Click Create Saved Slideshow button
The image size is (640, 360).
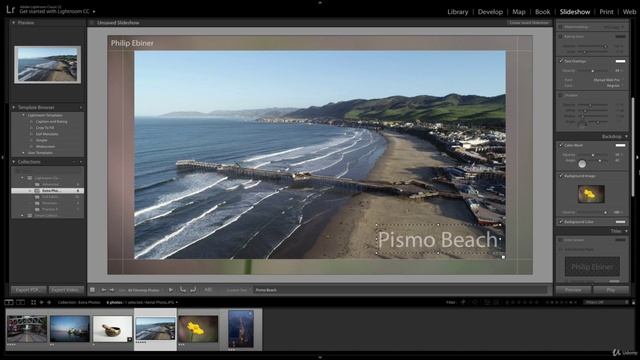coord(529,23)
